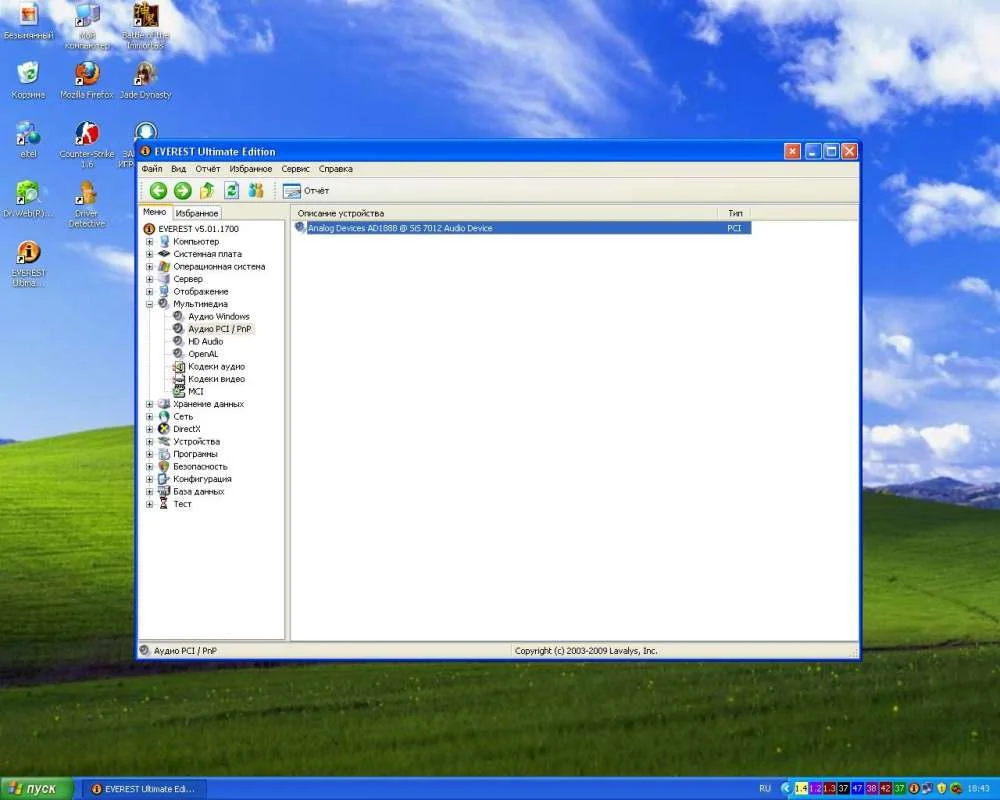Image resolution: width=1000 pixels, height=800 pixels.
Task: Open the Справка menu
Action: click(335, 169)
